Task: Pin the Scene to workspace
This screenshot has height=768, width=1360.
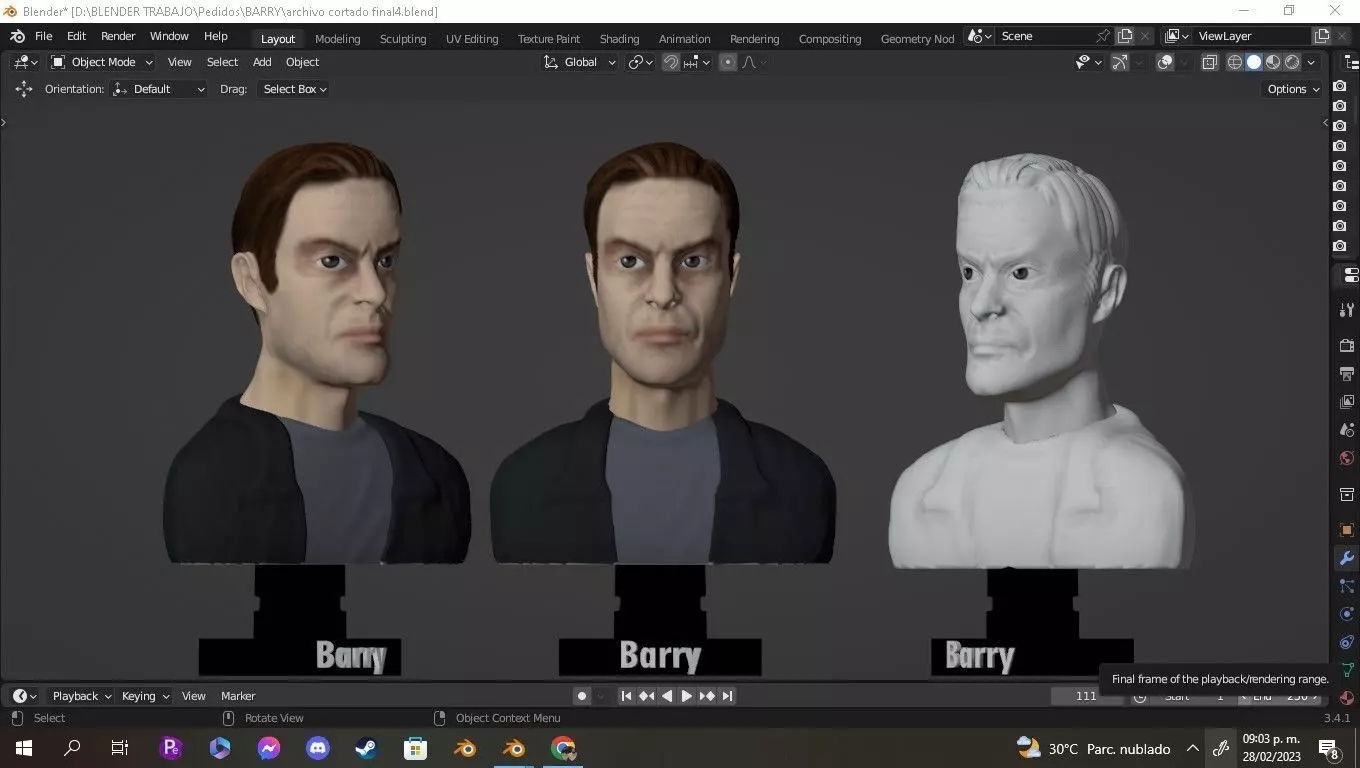Action: pyautogui.click(x=1103, y=36)
